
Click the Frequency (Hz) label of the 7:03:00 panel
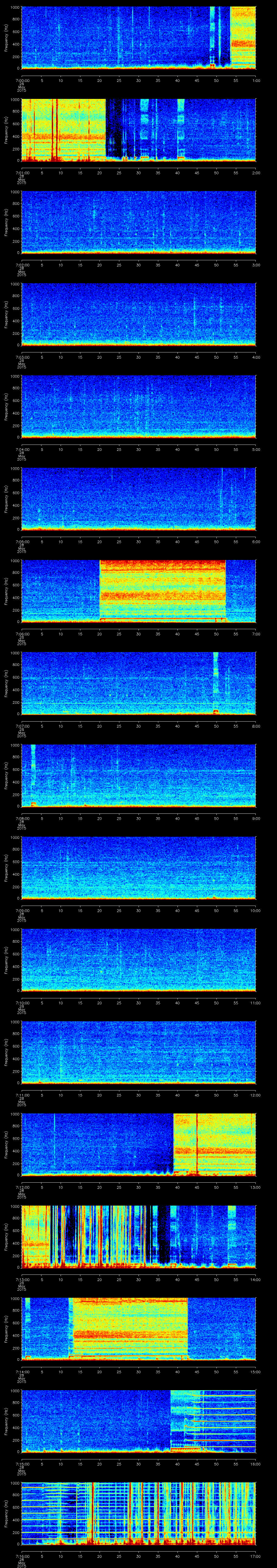7,314
